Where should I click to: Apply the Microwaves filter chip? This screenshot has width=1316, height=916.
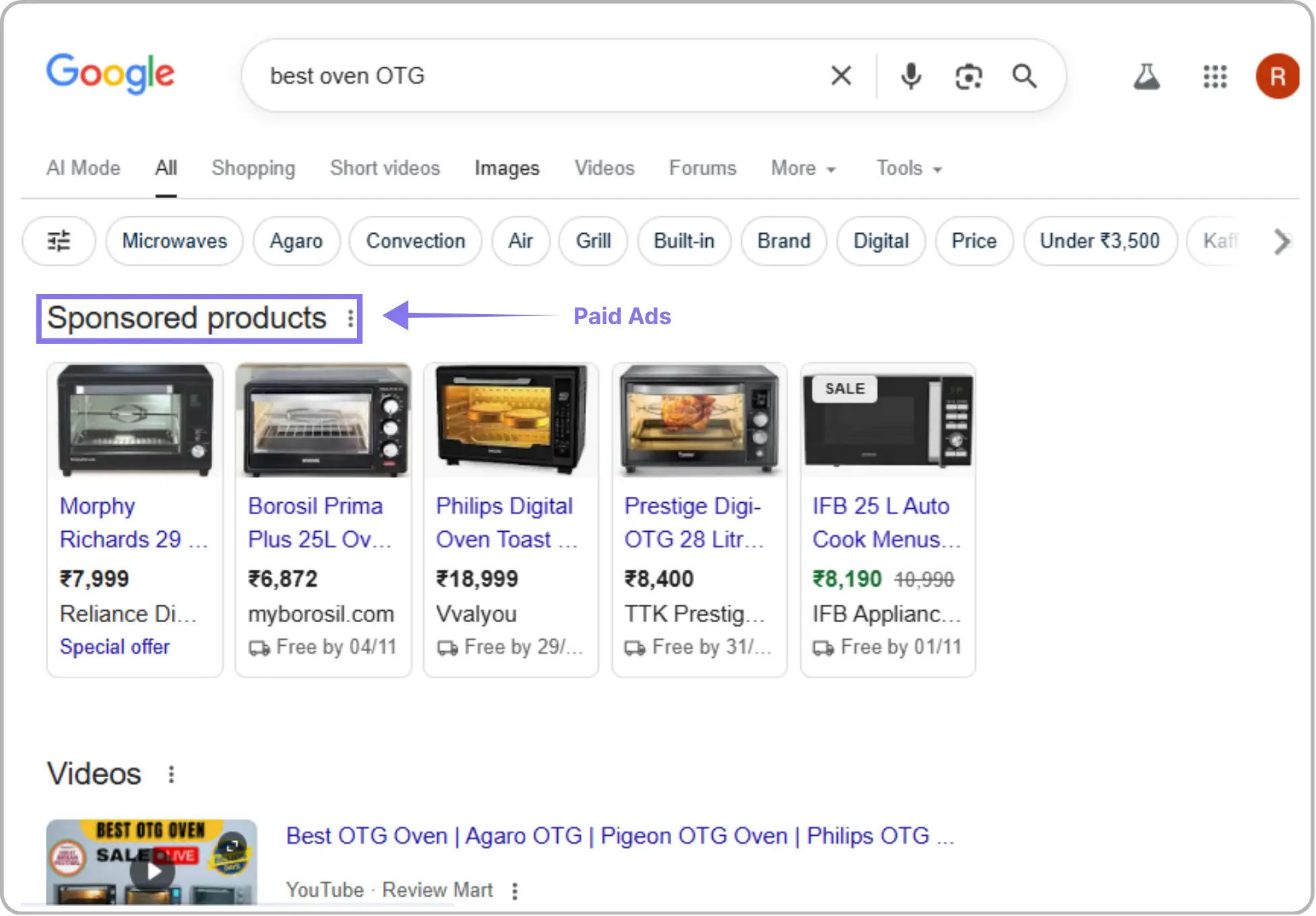[175, 241]
